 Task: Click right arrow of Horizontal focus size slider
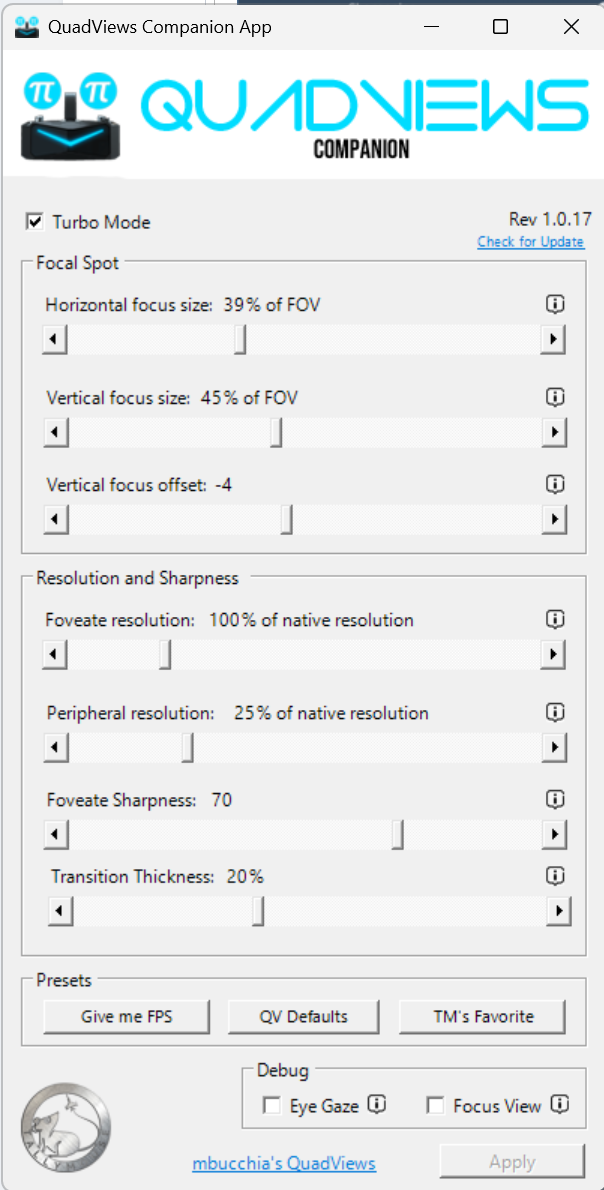tap(553, 340)
